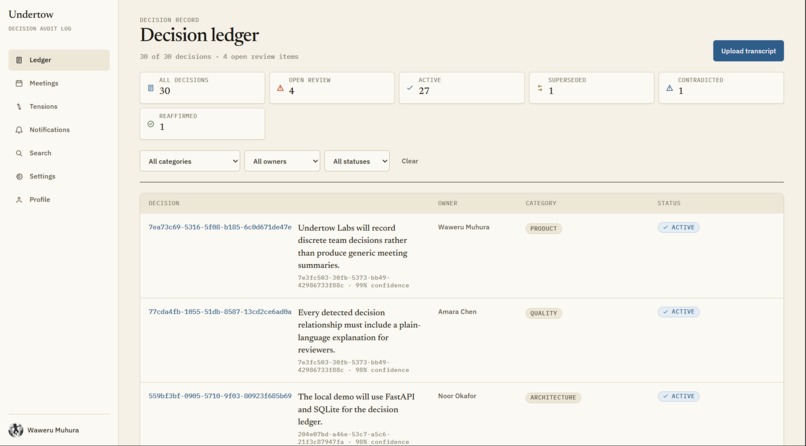This screenshot has height=446, width=806.
Task: Go to the Profile page
Action: pyautogui.click(x=59, y=200)
